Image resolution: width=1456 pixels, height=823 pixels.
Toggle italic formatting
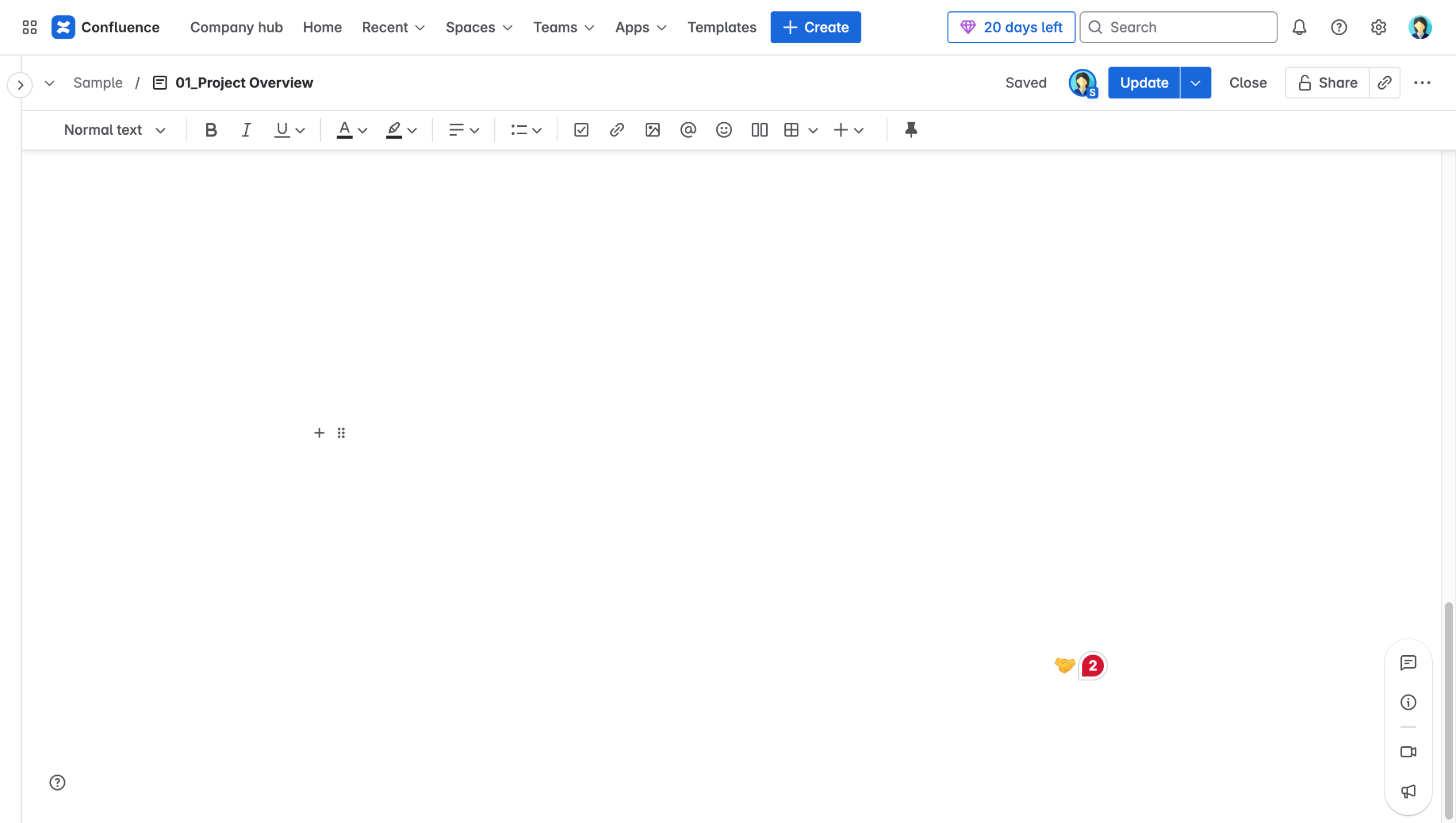(246, 130)
